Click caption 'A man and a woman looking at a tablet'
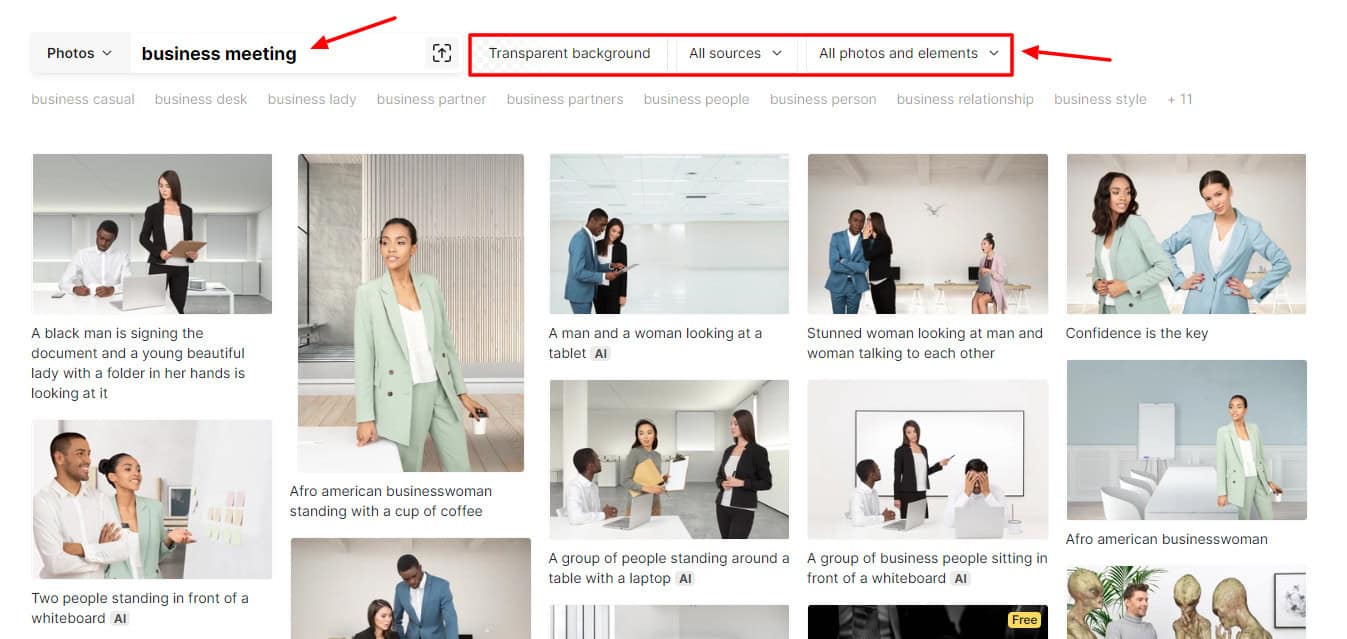 655,343
